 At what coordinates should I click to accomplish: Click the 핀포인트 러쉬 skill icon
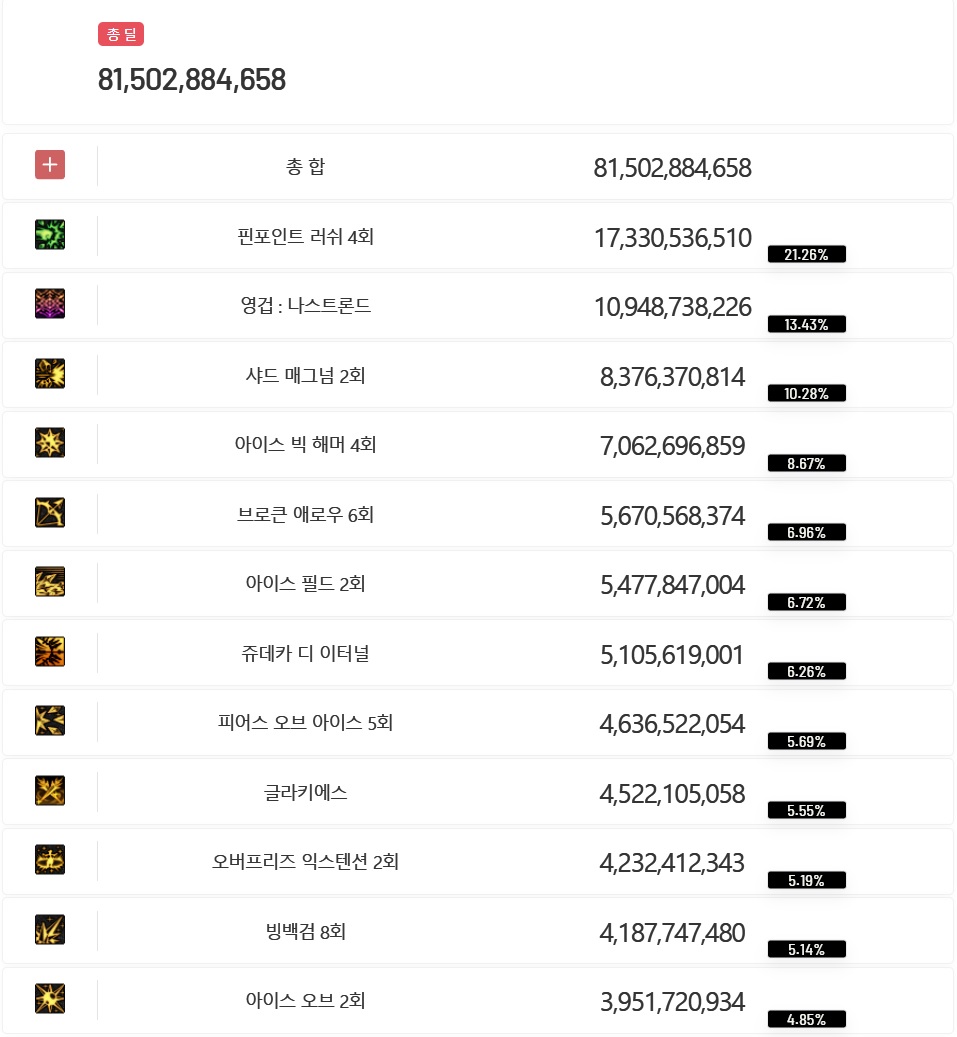coord(50,235)
